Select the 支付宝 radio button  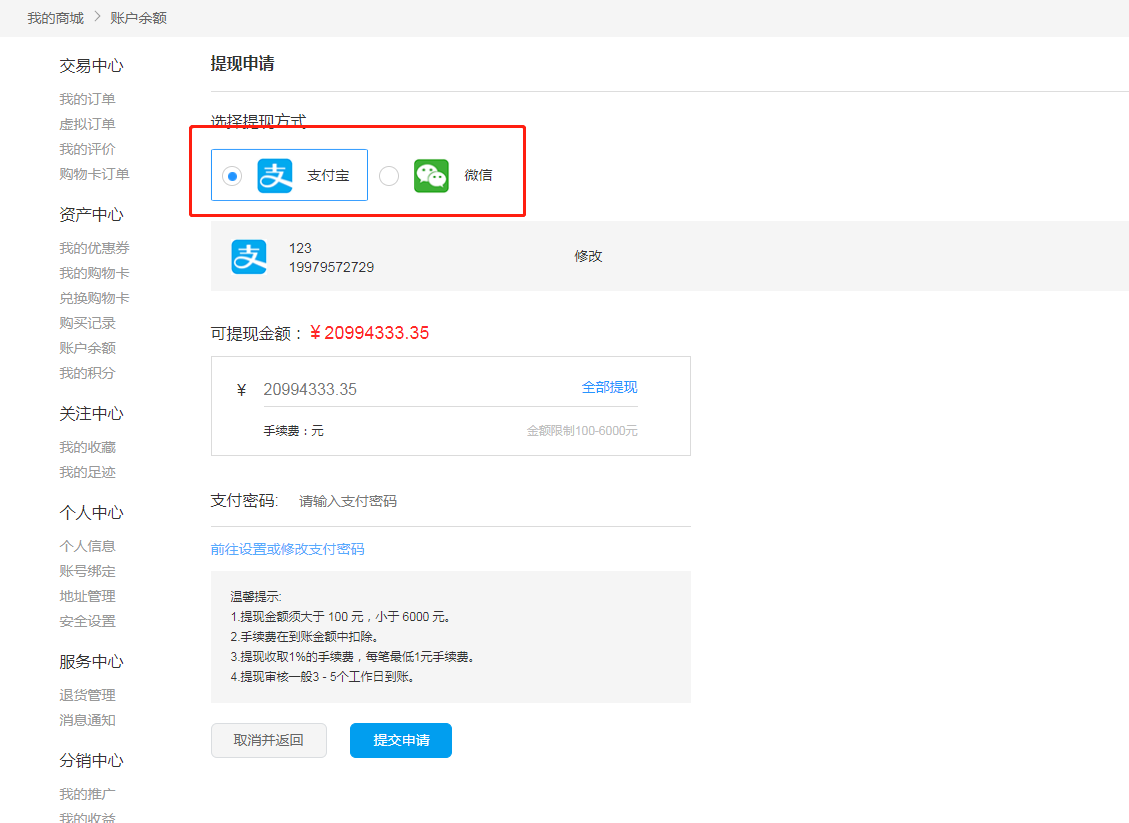(232, 176)
